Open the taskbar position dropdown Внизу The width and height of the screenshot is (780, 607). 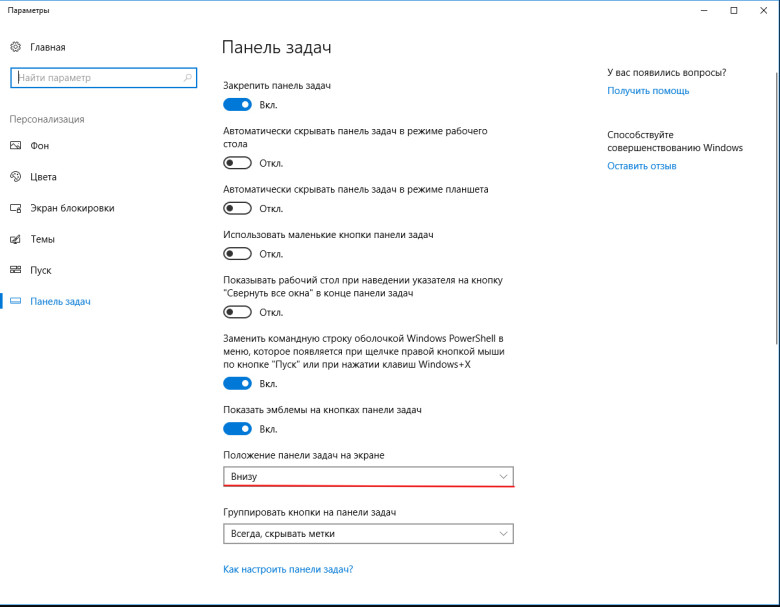368,477
